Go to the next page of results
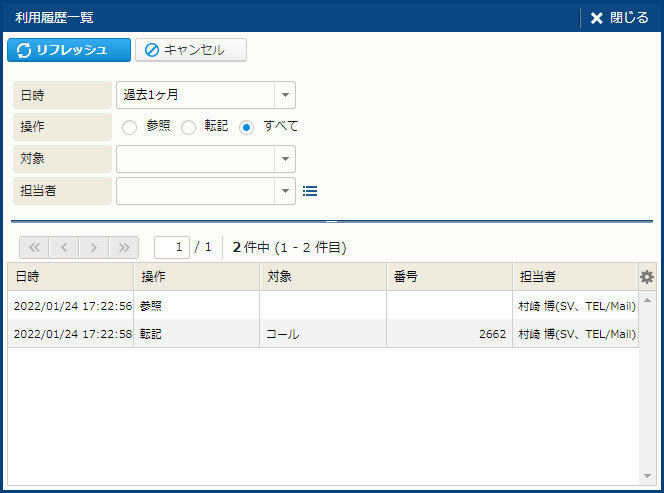 tap(94, 247)
